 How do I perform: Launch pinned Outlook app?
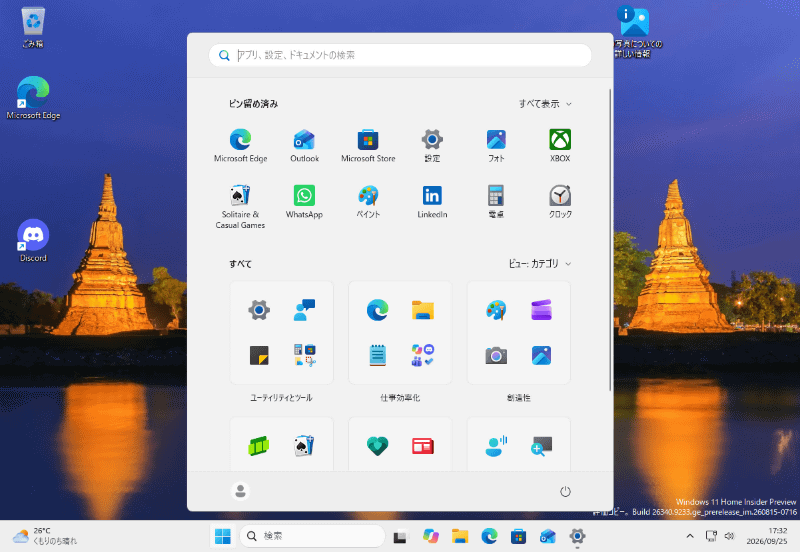pyautogui.click(x=305, y=145)
